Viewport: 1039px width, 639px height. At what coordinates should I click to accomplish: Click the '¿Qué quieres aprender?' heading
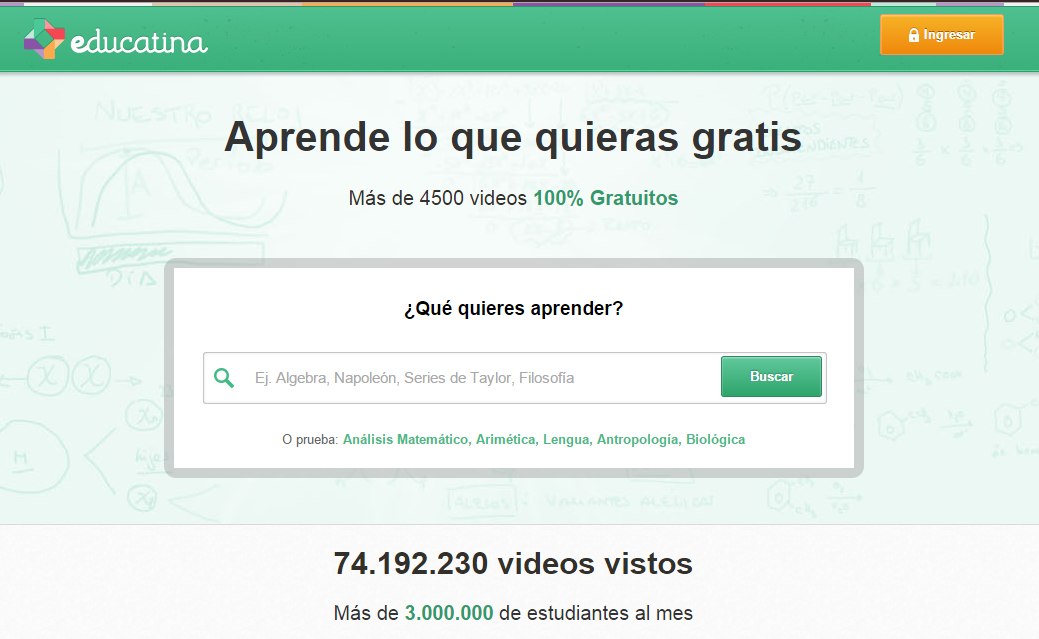pyautogui.click(x=513, y=308)
